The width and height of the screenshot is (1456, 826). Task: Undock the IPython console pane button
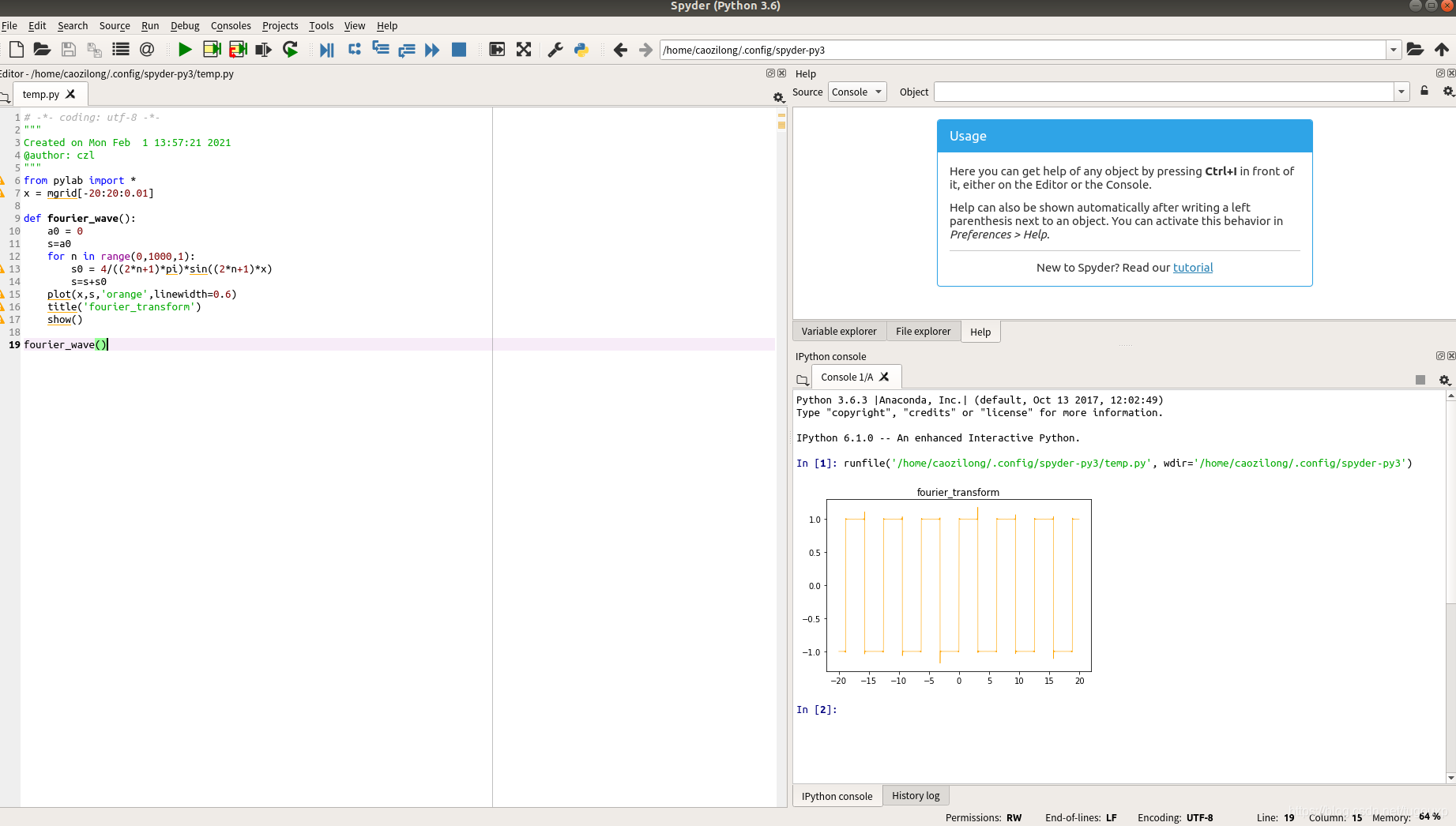tap(1440, 356)
